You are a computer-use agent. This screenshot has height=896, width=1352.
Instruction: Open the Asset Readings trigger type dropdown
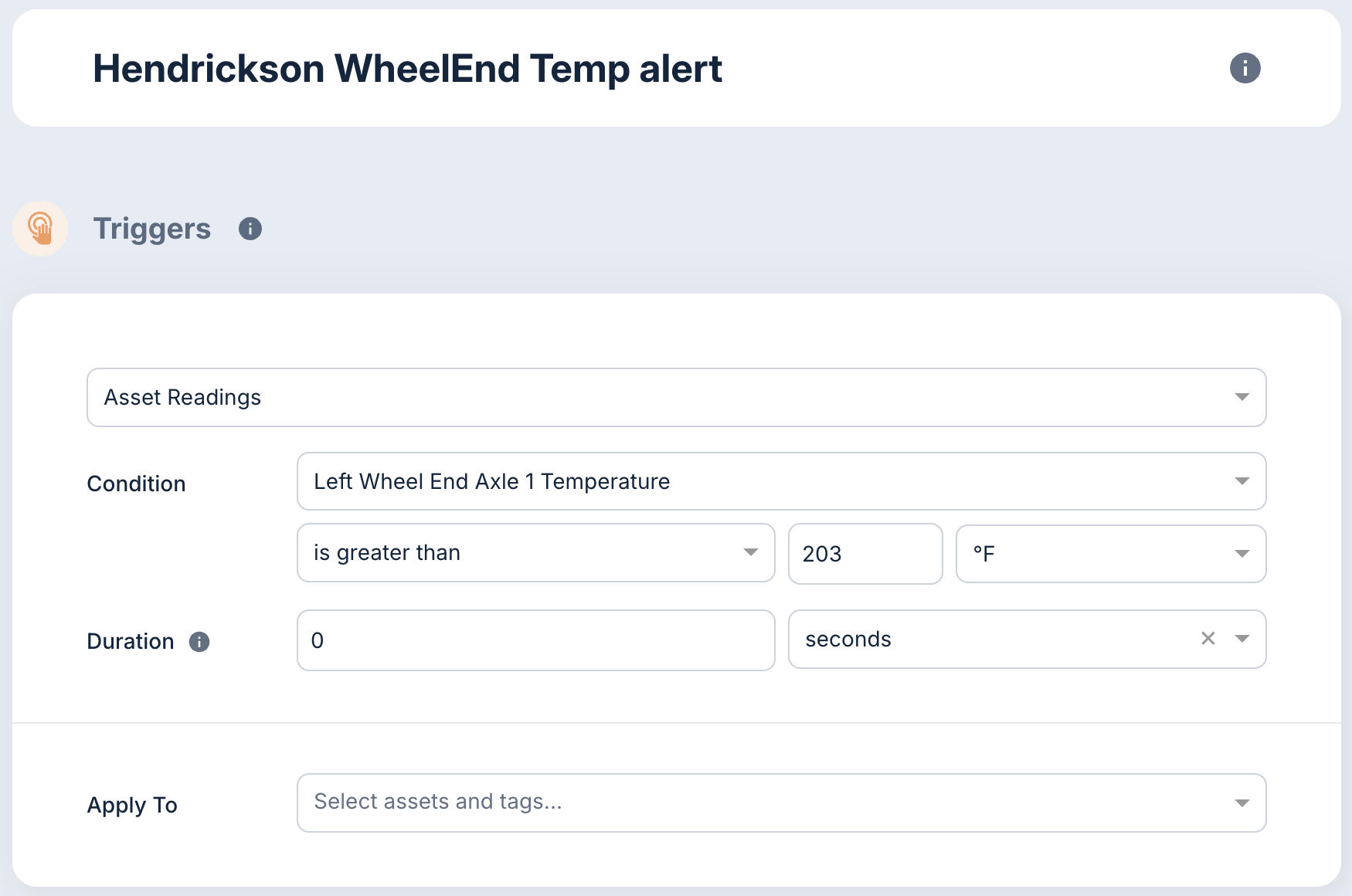(x=676, y=397)
